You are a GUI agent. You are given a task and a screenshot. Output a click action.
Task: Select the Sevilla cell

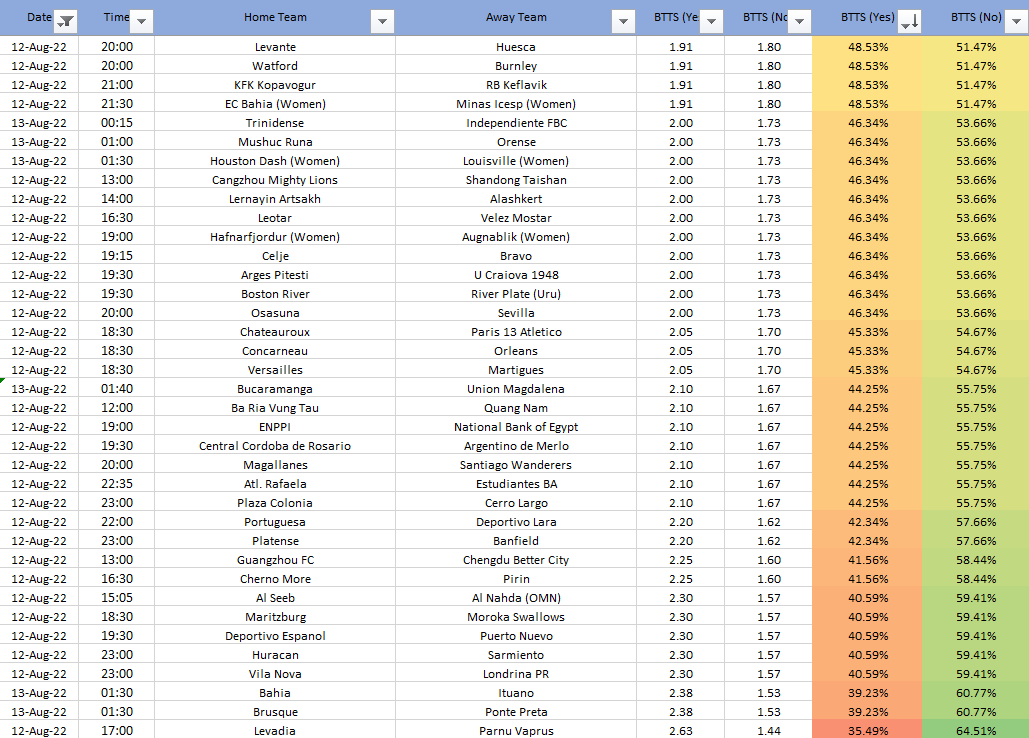coord(516,313)
